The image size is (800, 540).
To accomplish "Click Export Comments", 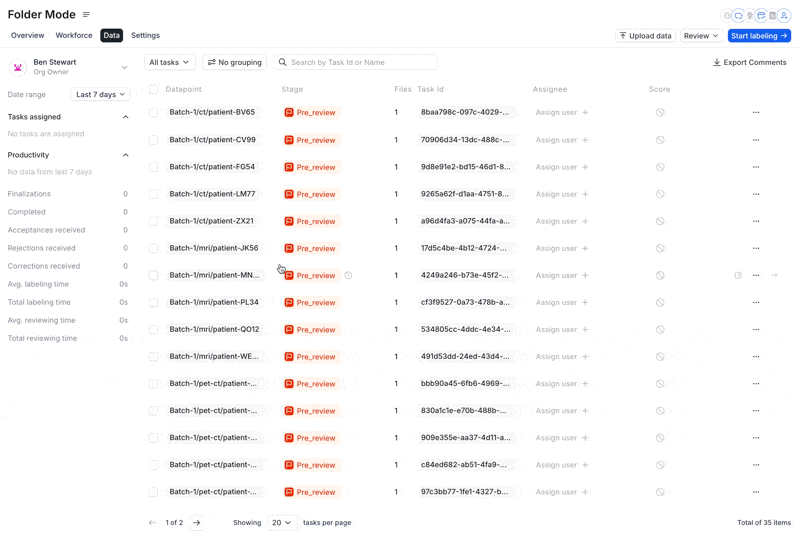I will coord(749,62).
